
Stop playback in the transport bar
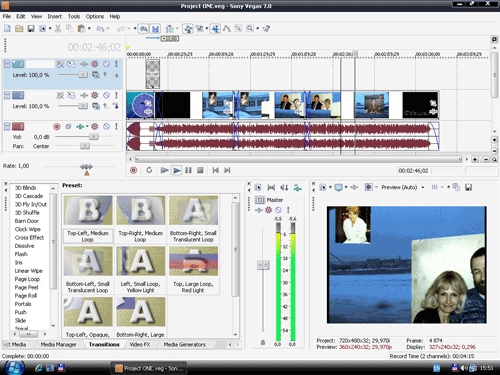coord(200,170)
